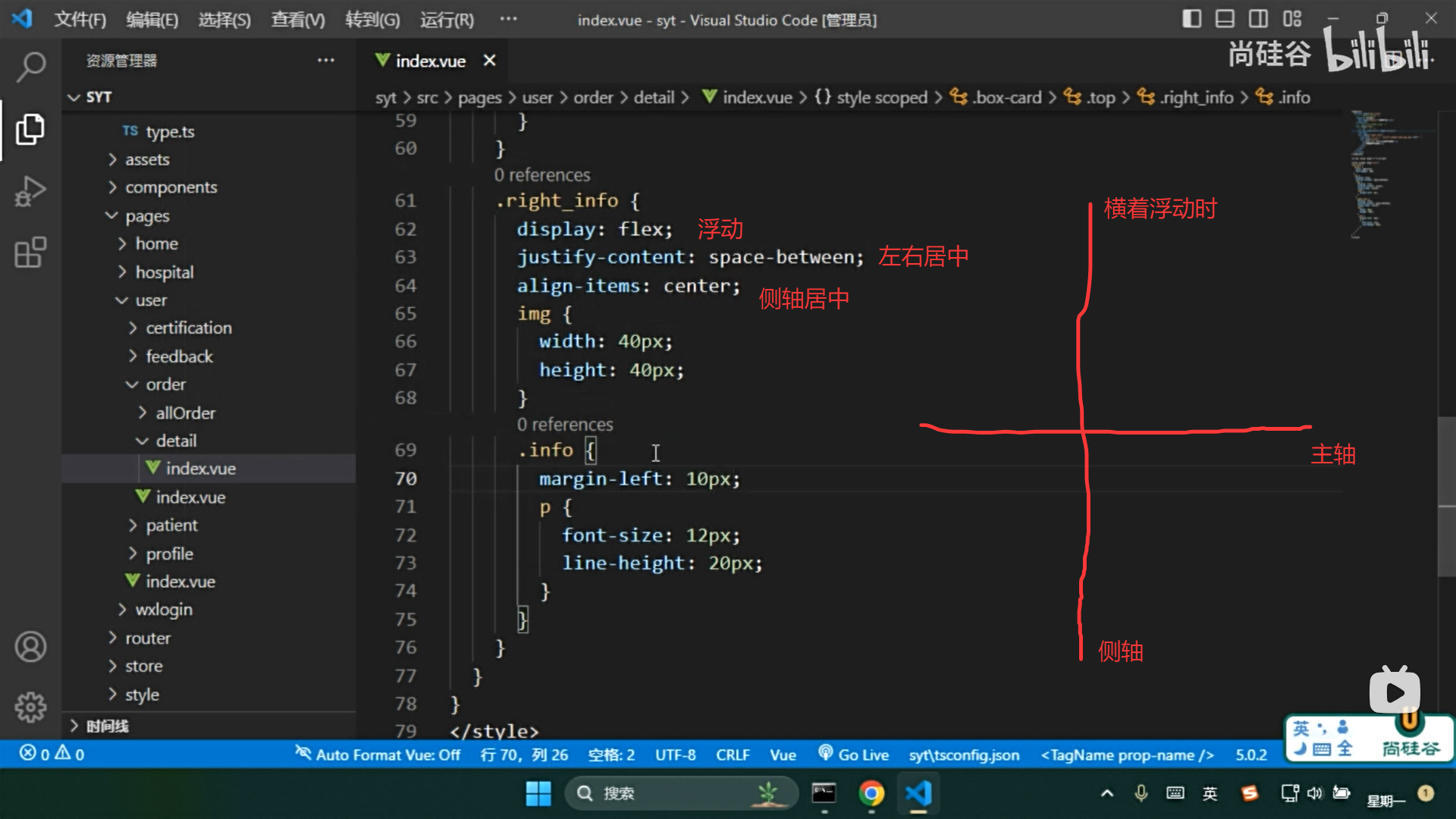1456x819 pixels.
Task: Expand the router folder
Action: (147, 638)
